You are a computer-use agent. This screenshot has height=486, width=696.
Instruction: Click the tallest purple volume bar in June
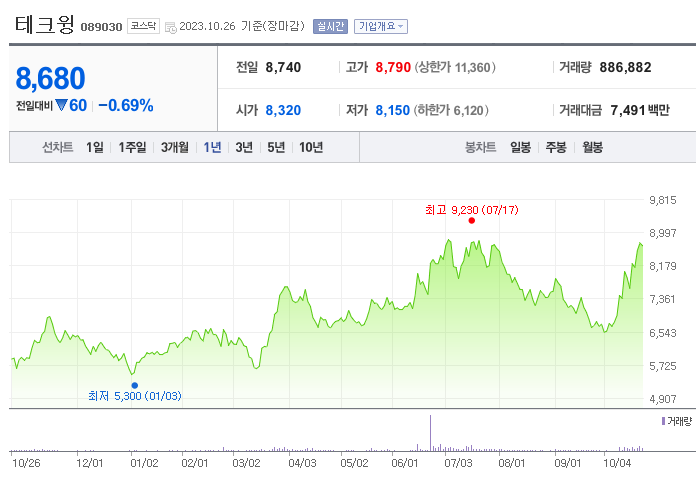click(430, 433)
